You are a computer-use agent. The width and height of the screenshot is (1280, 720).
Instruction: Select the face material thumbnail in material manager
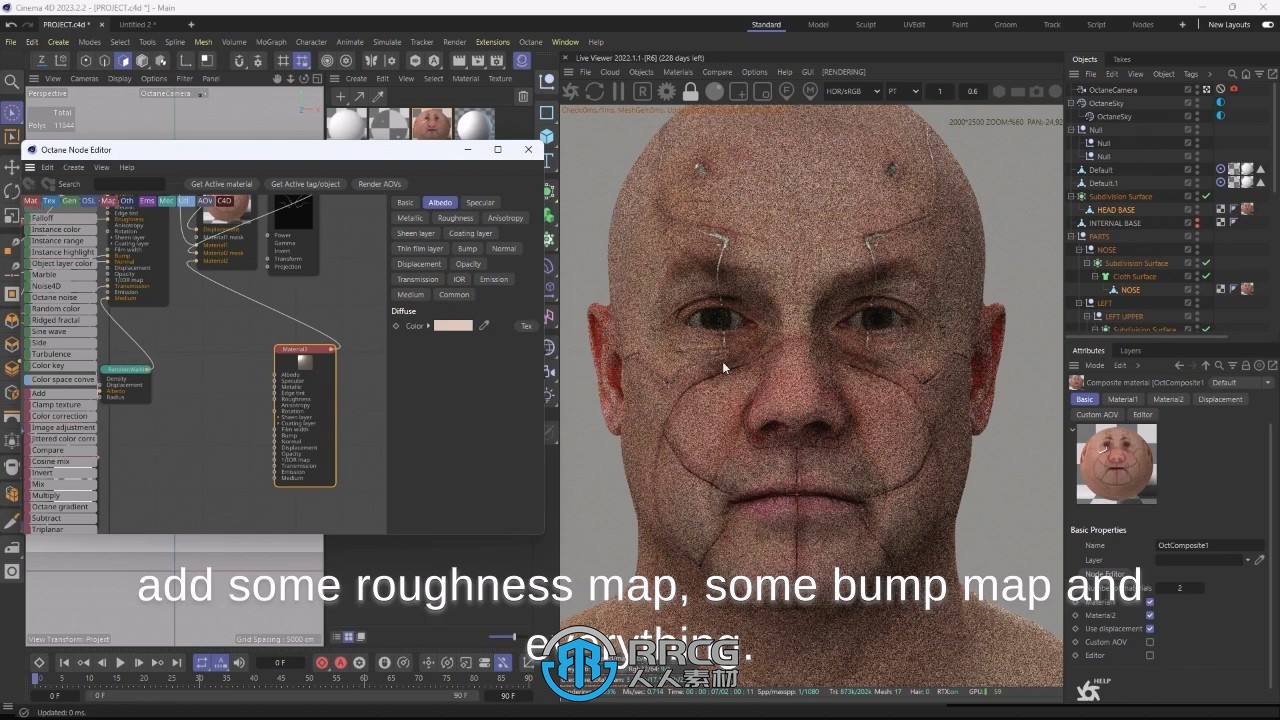[432, 125]
